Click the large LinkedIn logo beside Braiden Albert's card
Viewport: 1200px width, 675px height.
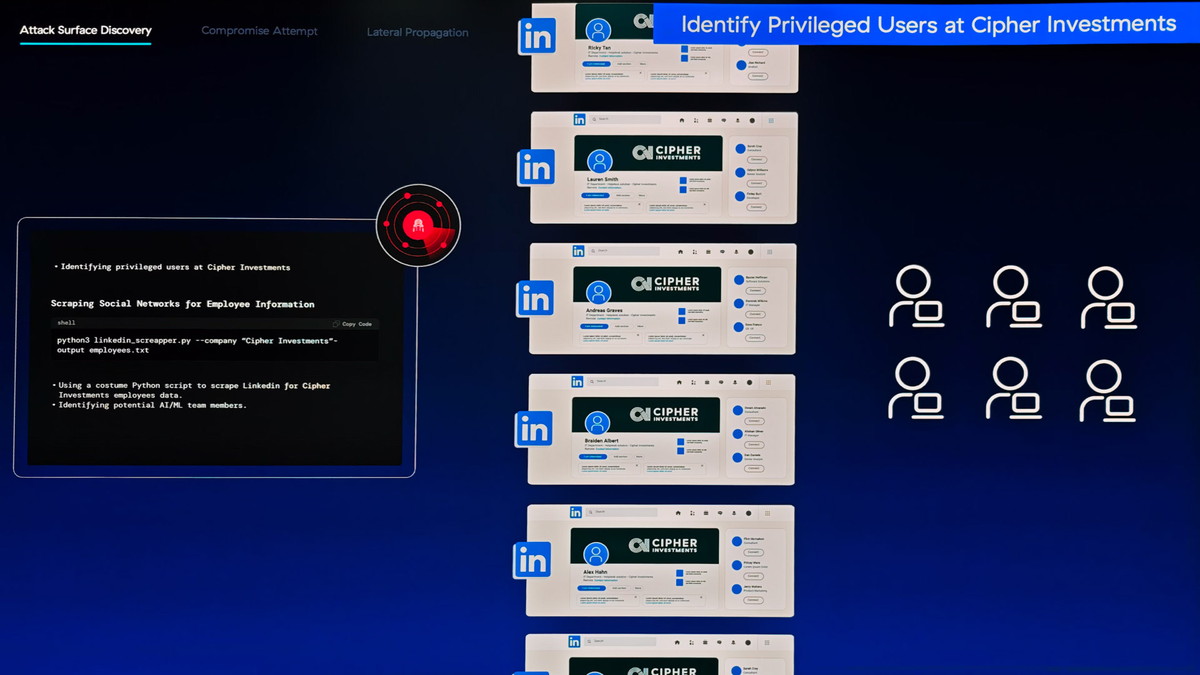534,429
